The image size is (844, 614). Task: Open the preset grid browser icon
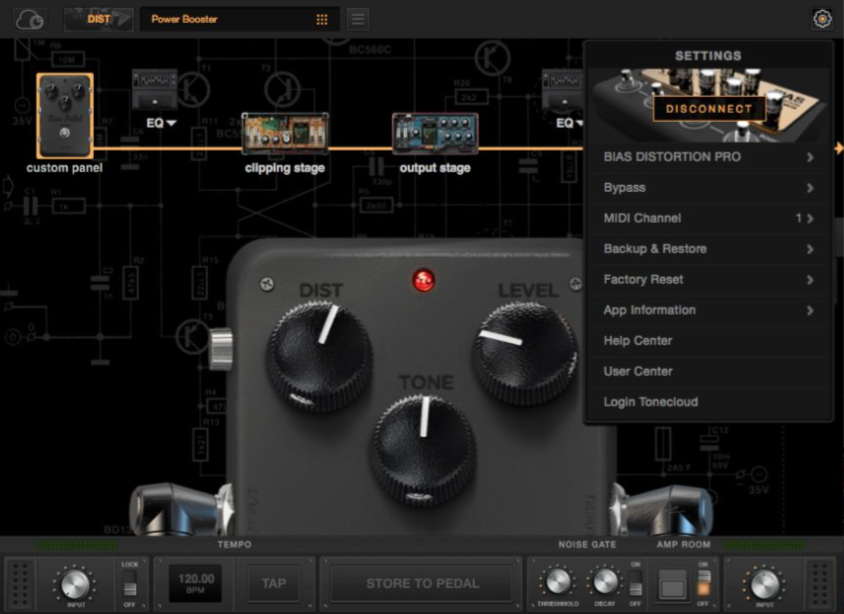point(322,19)
